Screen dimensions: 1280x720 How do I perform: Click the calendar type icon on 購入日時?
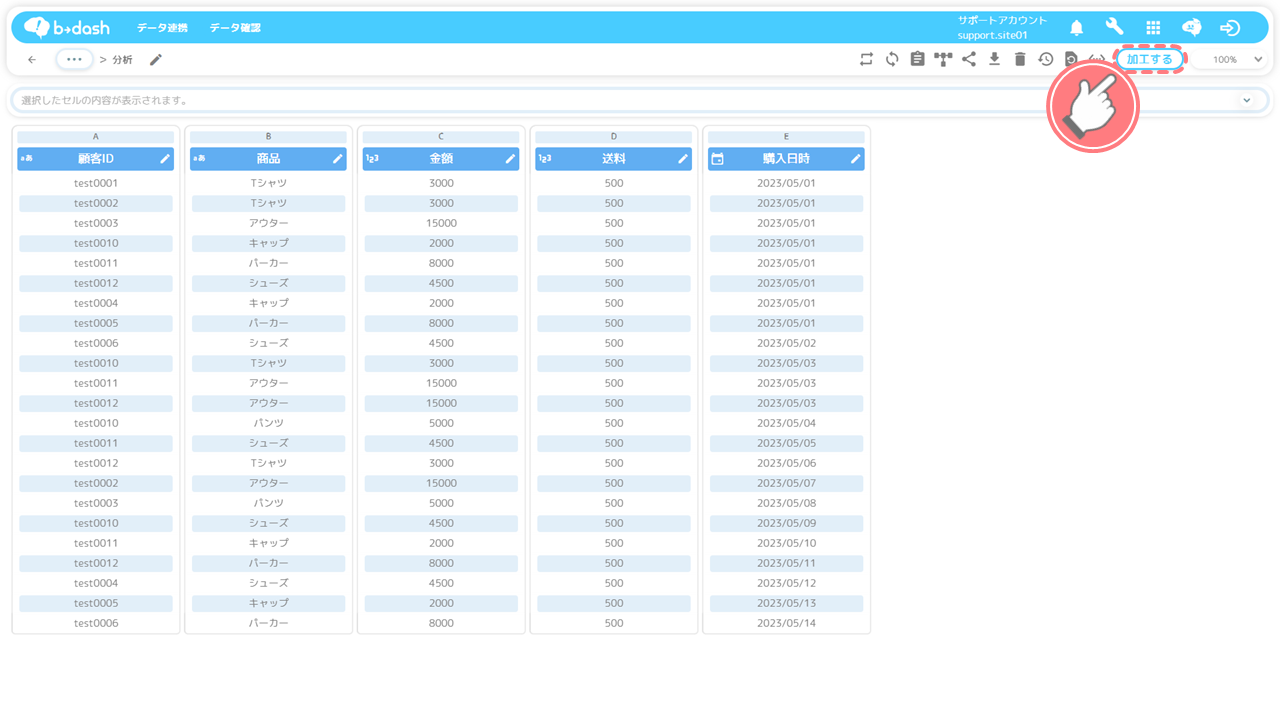717,159
